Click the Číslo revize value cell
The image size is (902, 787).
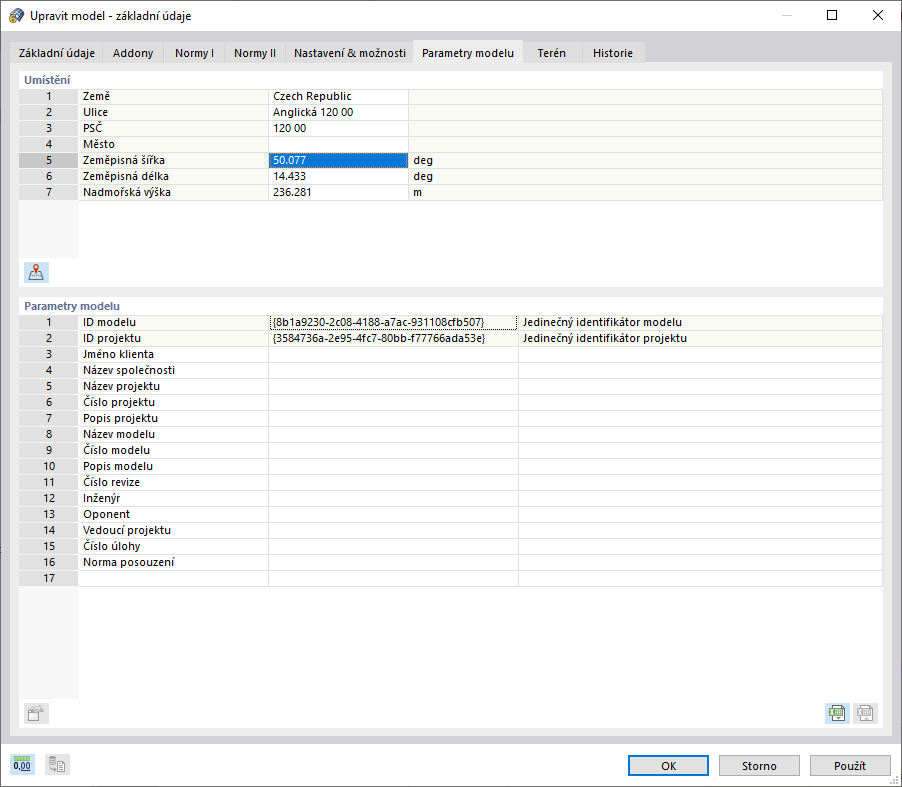click(393, 482)
